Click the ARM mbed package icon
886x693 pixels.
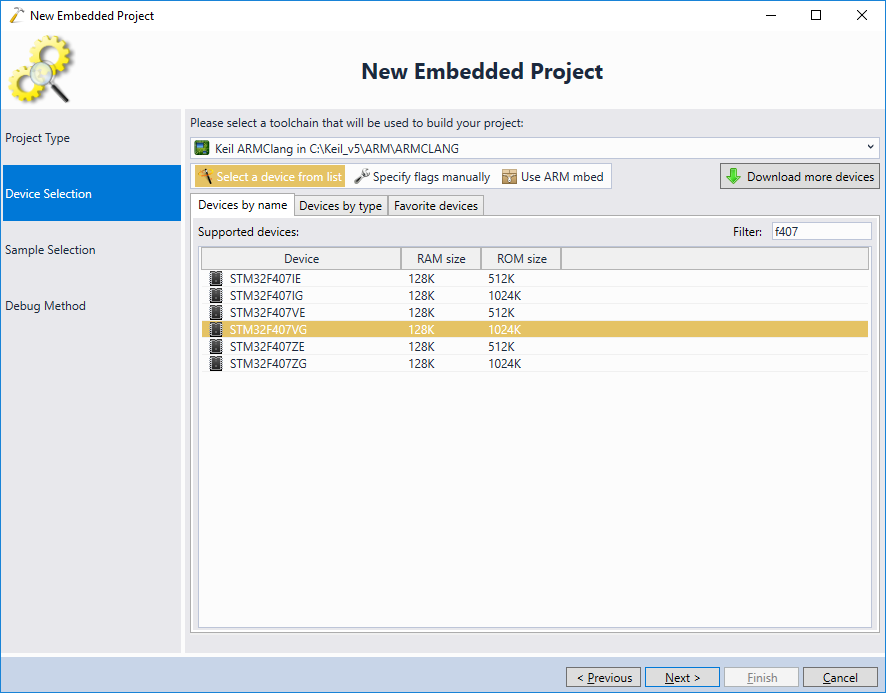(x=509, y=176)
